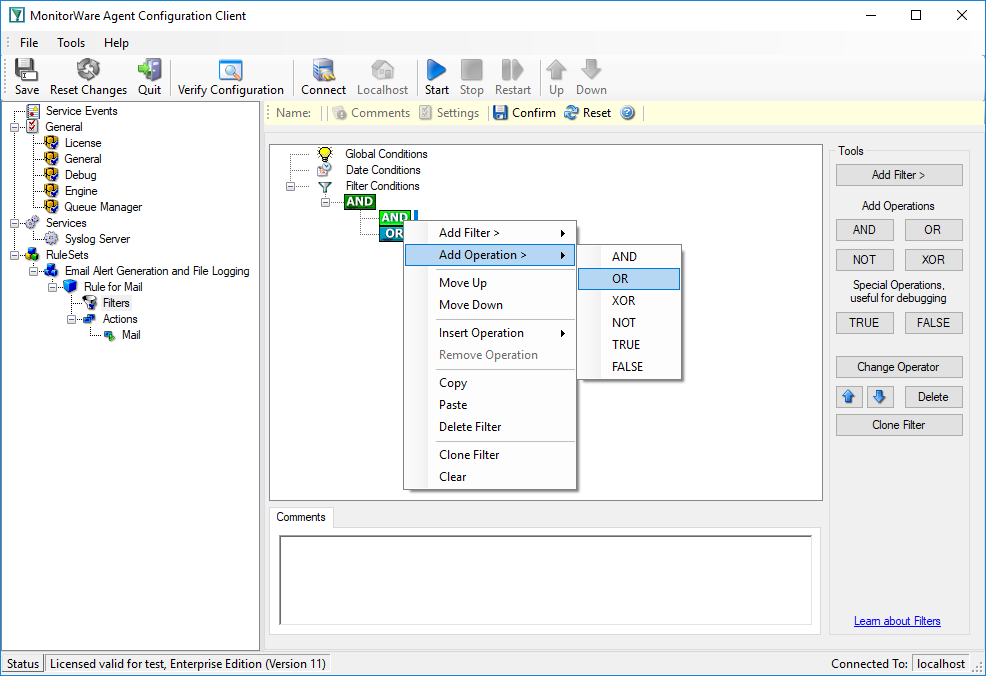Viewport: 986px width, 676px height.
Task: Click the AND button under Add Operations
Action: click(864, 230)
